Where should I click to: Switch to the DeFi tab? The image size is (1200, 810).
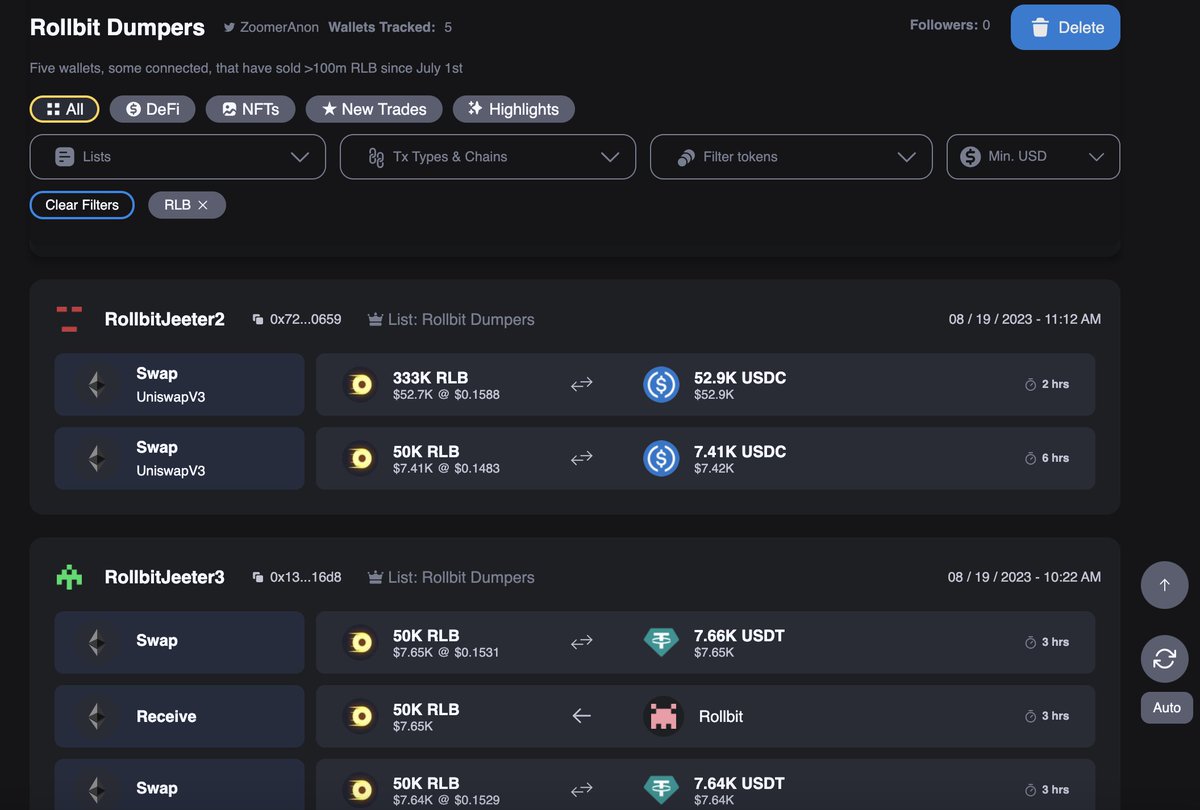pyautogui.click(x=152, y=109)
